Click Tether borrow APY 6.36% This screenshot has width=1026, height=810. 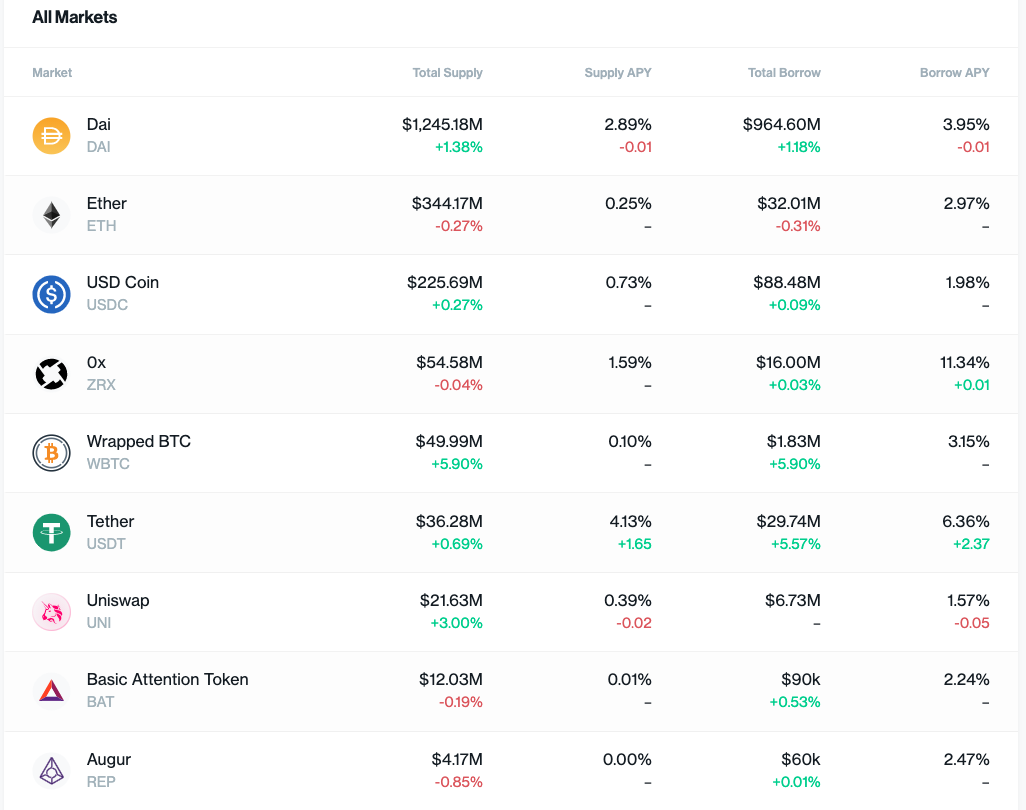click(966, 521)
